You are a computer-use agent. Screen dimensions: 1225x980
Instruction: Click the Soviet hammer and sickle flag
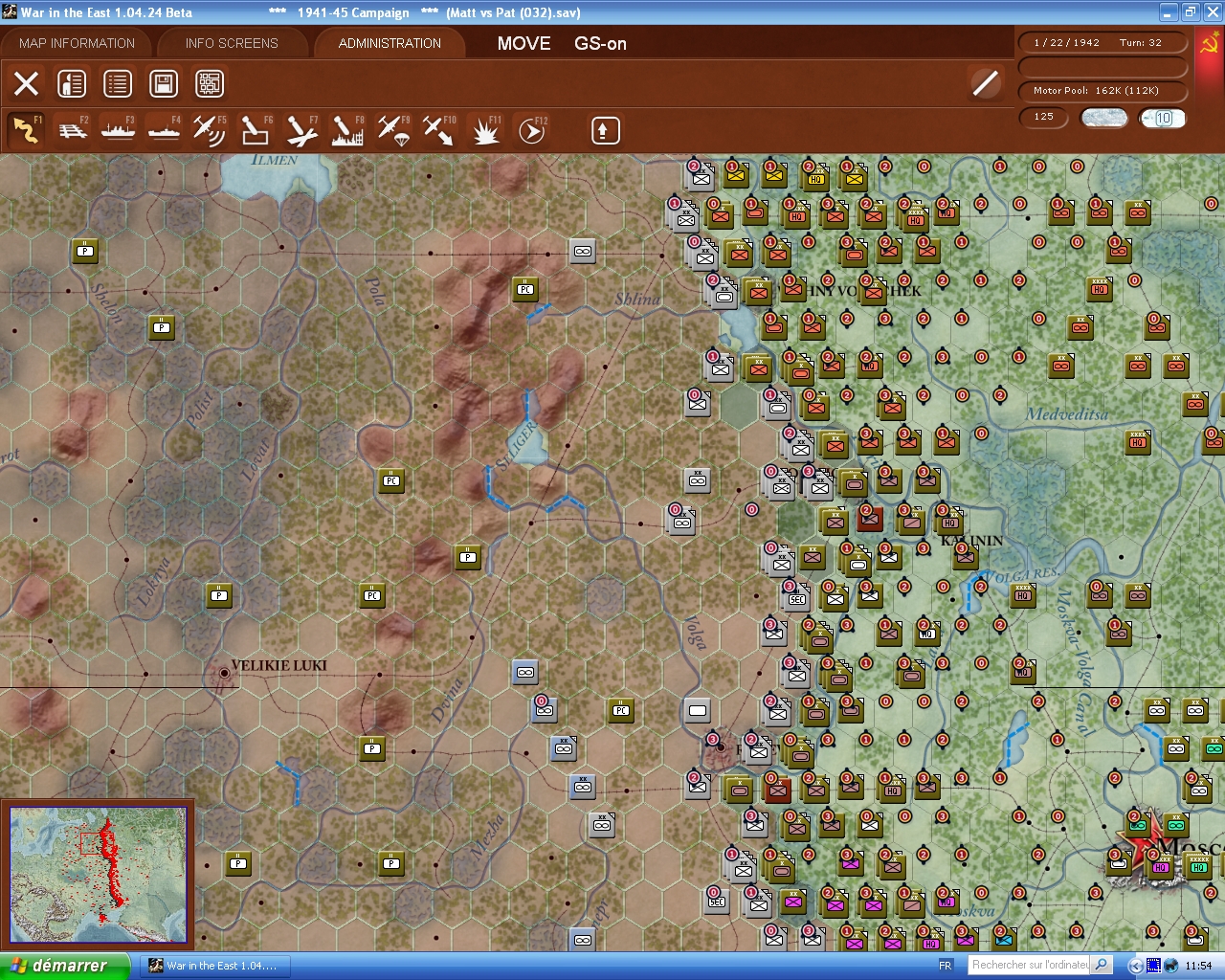1209,43
